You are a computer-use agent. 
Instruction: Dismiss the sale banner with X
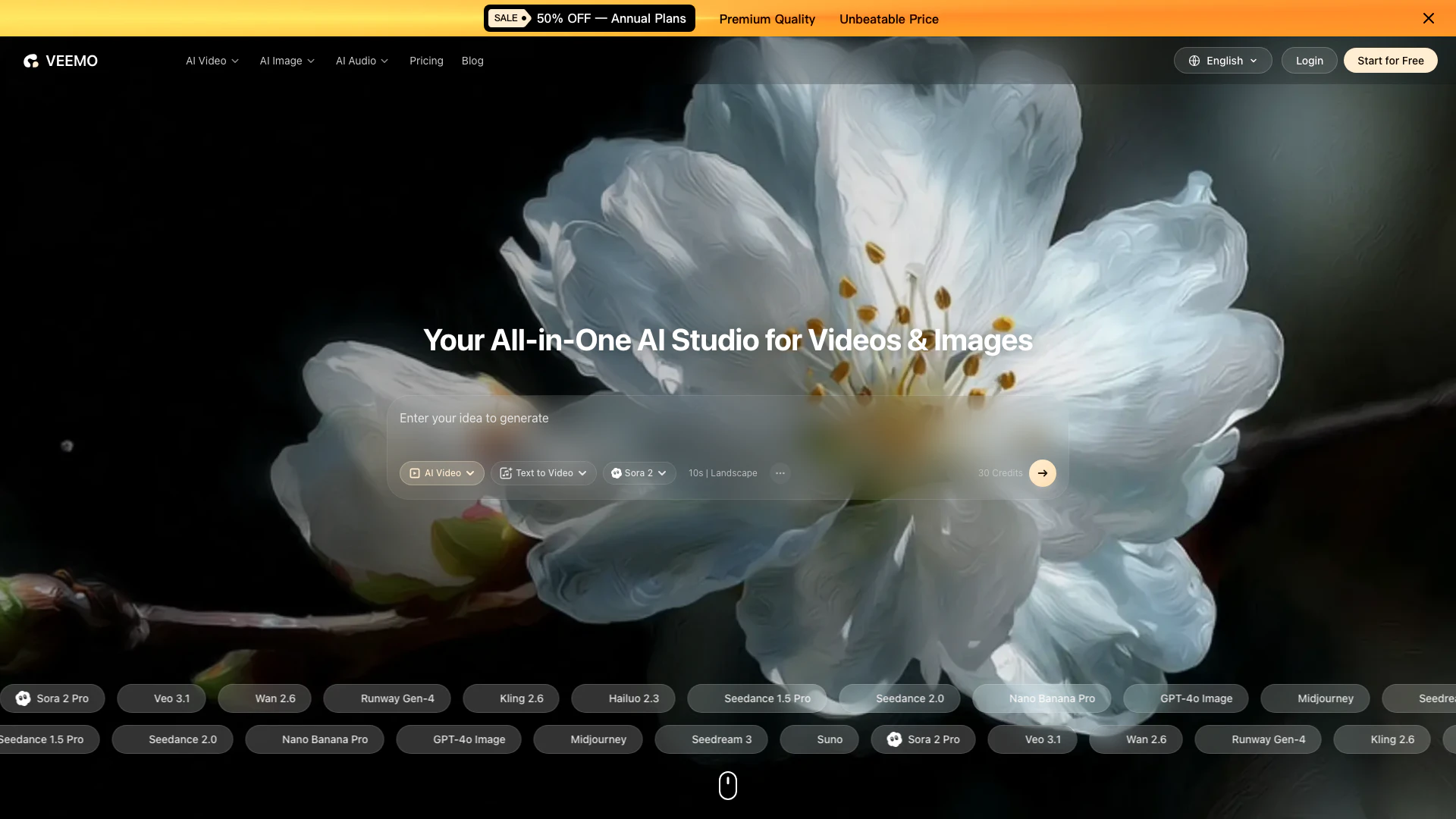(x=1428, y=18)
